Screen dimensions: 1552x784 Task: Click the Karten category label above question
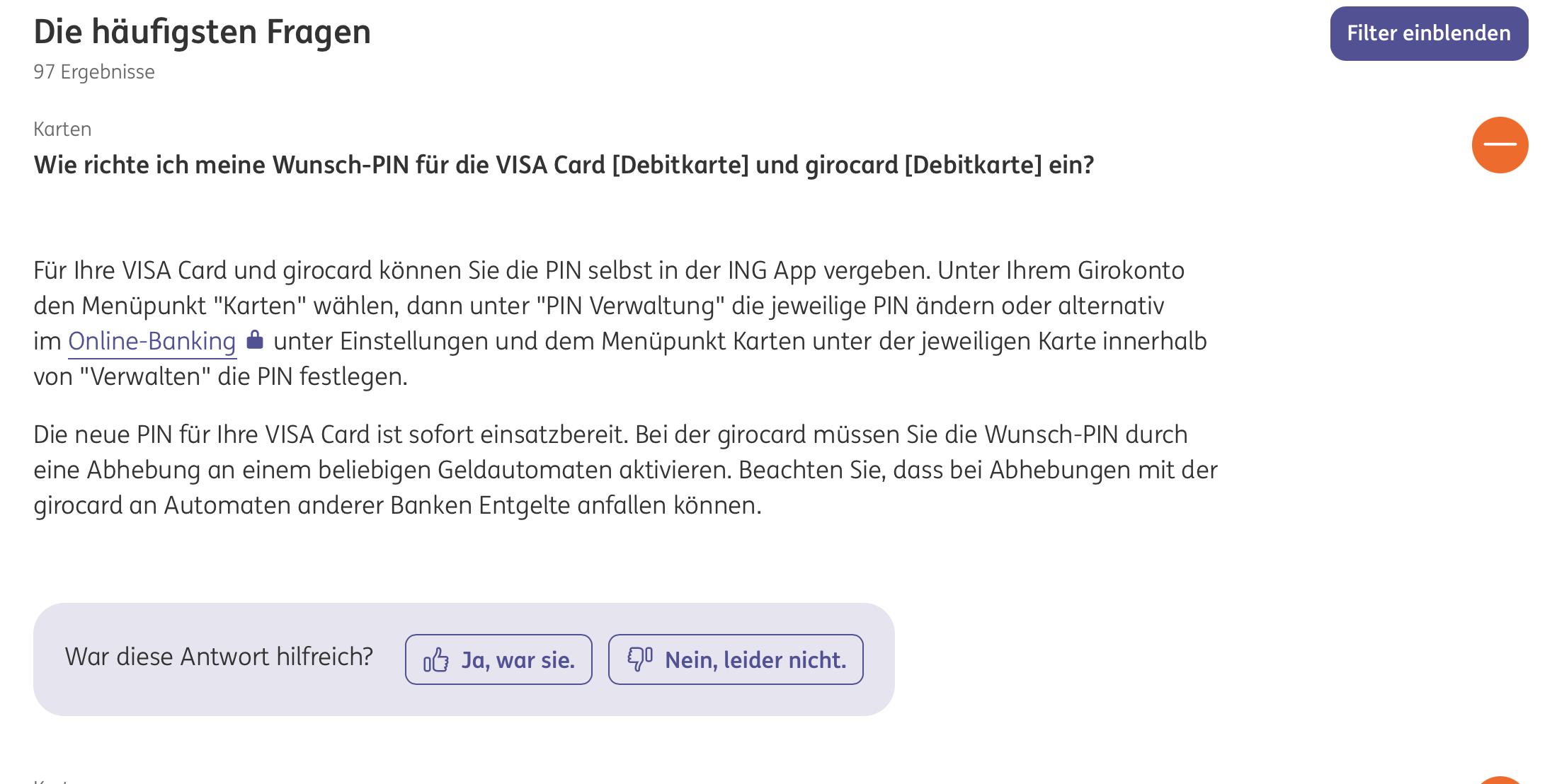pyautogui.click(x=62, y=129)
